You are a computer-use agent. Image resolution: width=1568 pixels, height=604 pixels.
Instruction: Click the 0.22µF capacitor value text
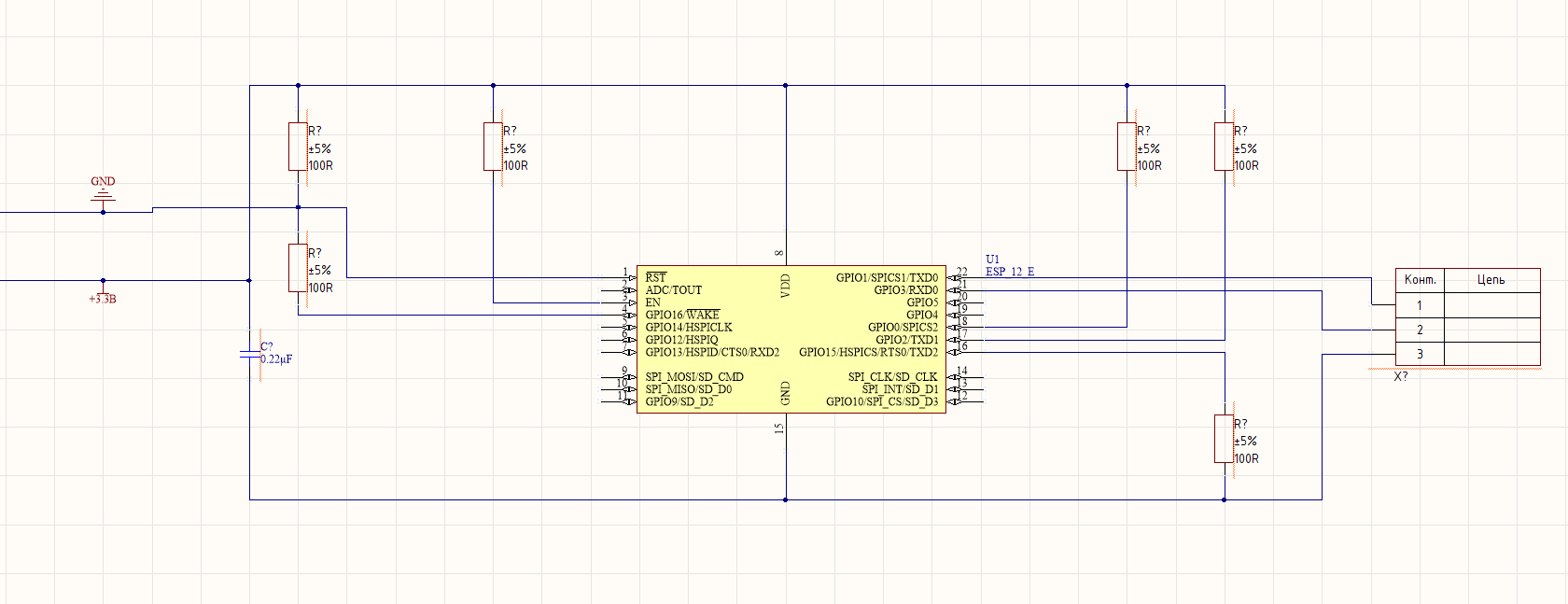[276, 359]
